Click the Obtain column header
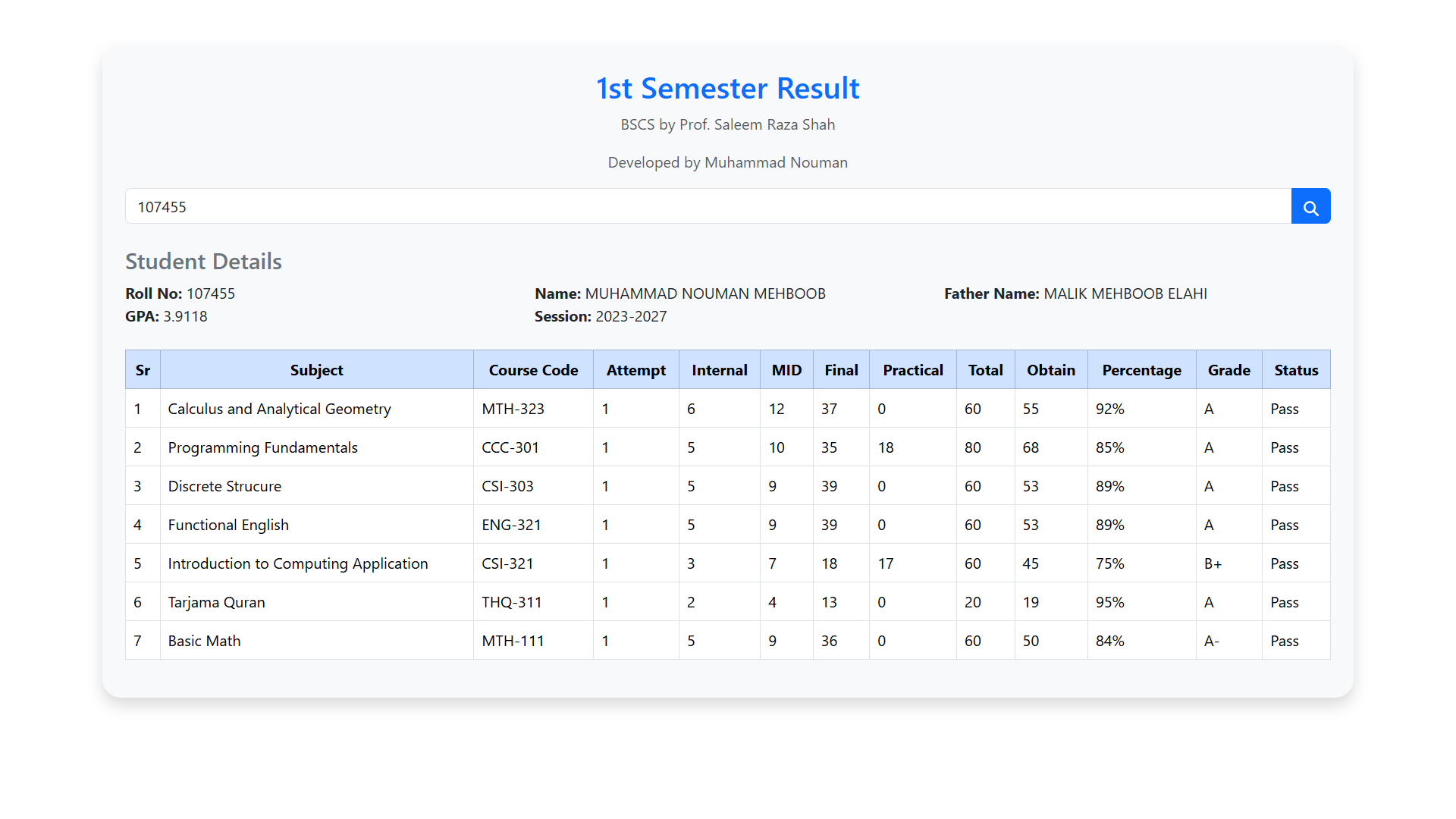This screenshot has height=819, width=1456. coord(1050,370)
